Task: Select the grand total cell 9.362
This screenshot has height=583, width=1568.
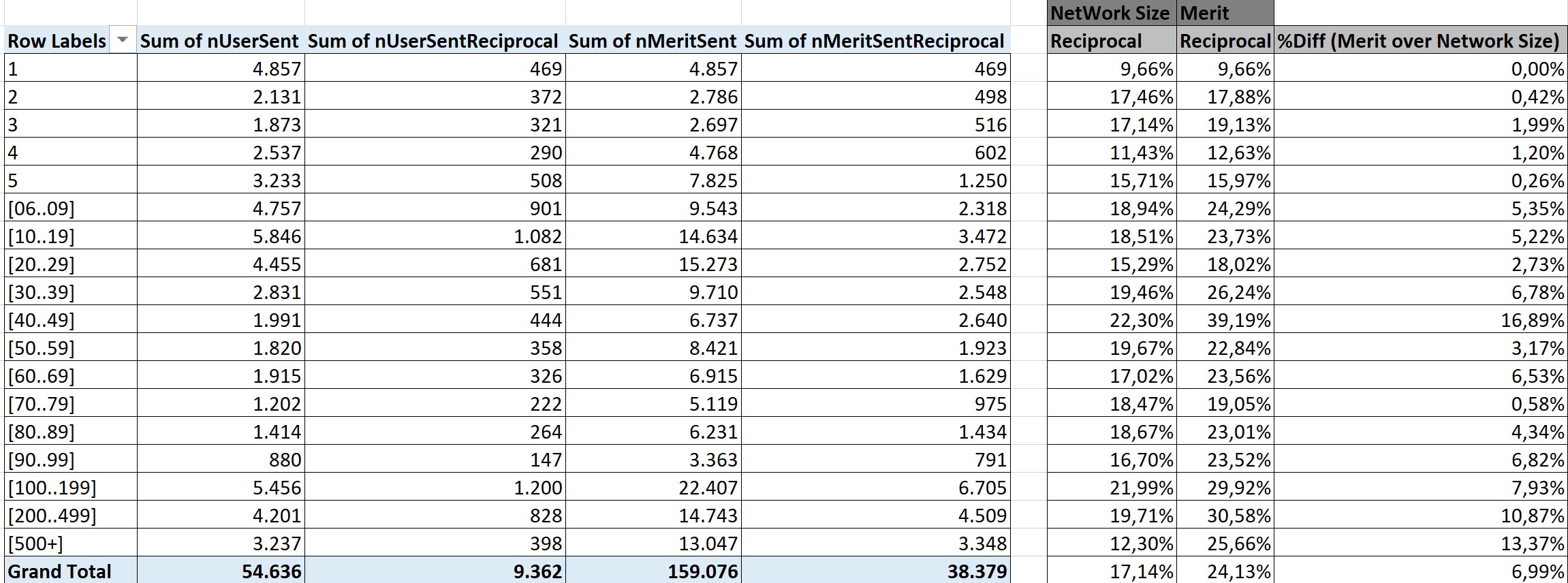Action: [x=435, y=571]
